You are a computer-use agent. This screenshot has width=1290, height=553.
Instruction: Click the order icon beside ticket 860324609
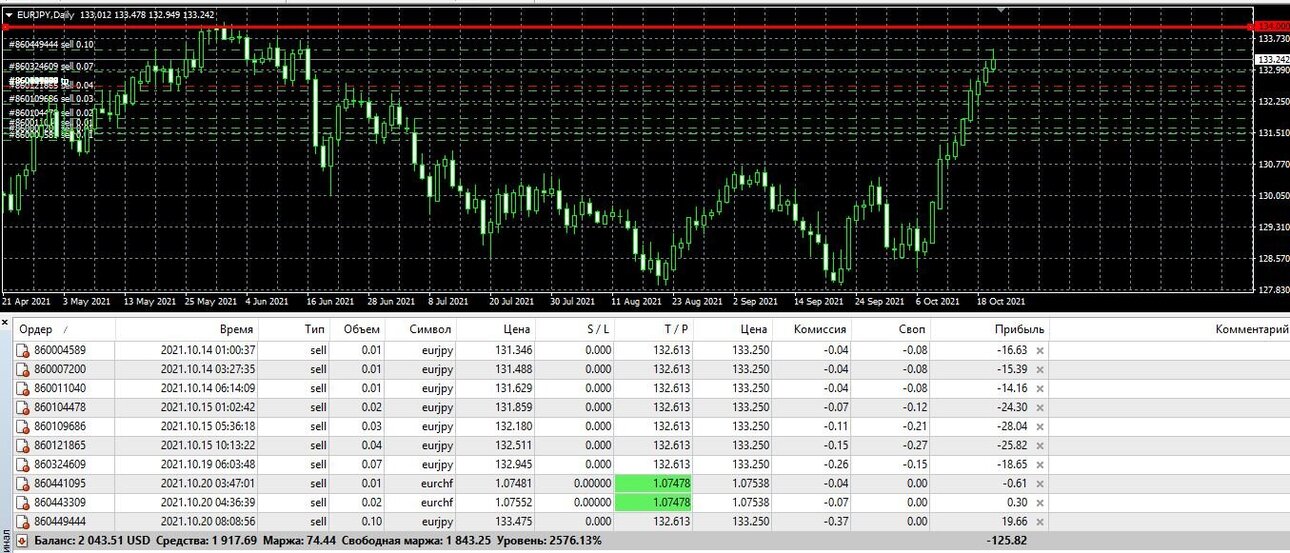point(22,465)
